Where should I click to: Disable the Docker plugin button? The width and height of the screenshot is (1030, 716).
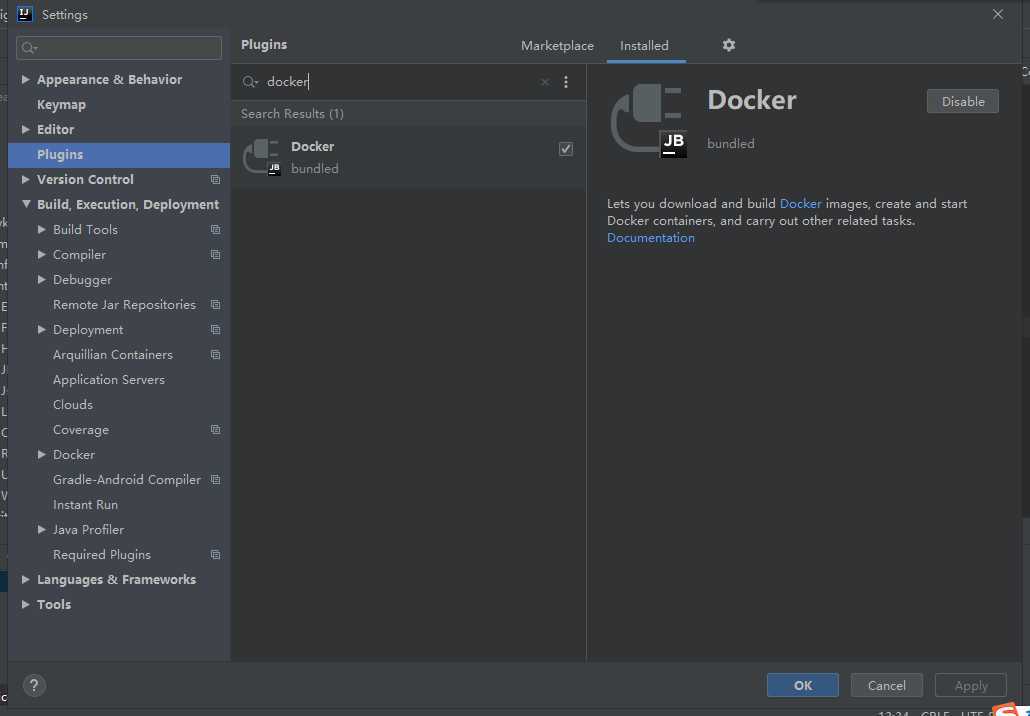click(x=962, y=102)
